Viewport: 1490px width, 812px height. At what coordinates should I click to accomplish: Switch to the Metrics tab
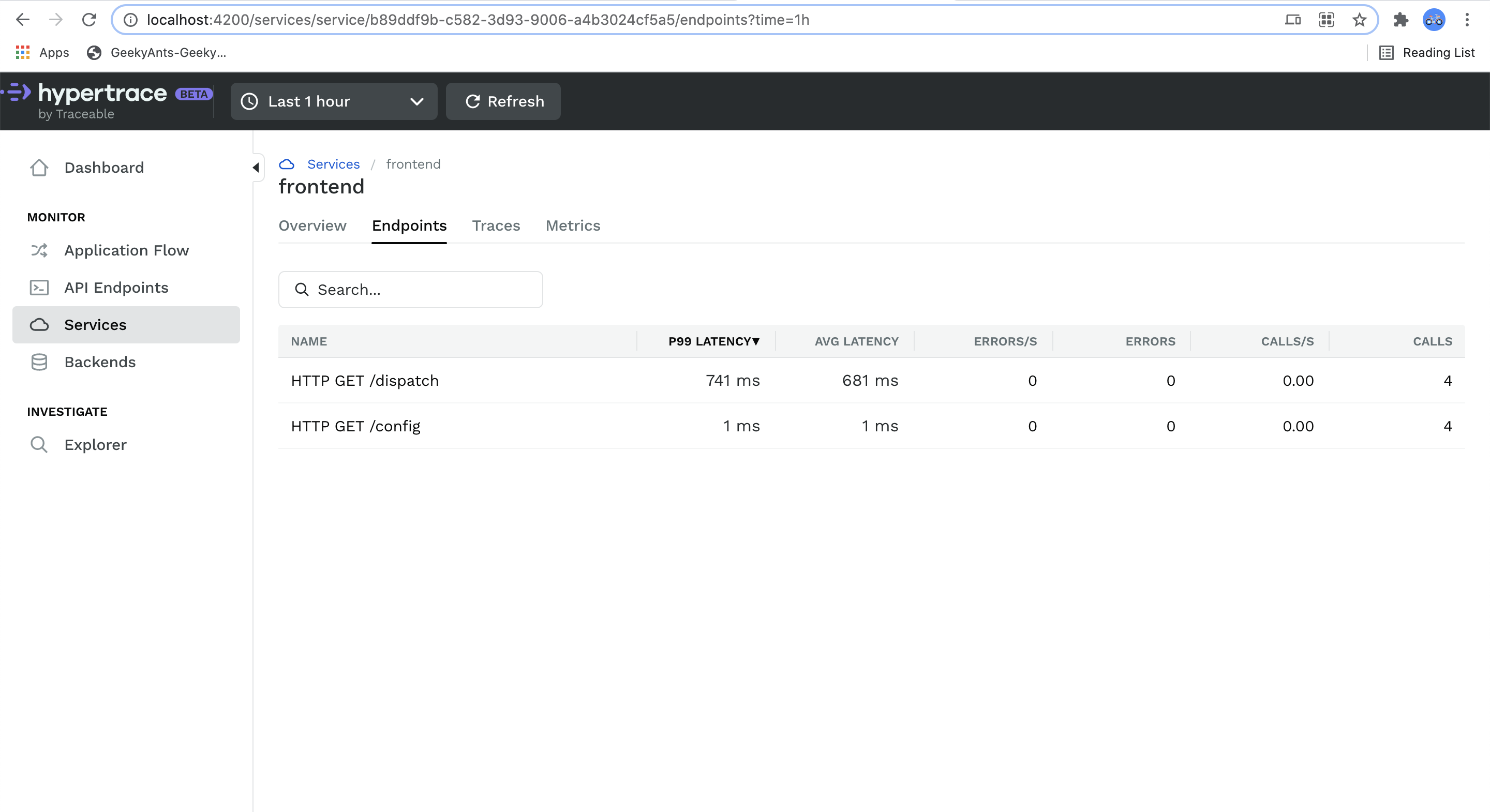tap(573, 225)
